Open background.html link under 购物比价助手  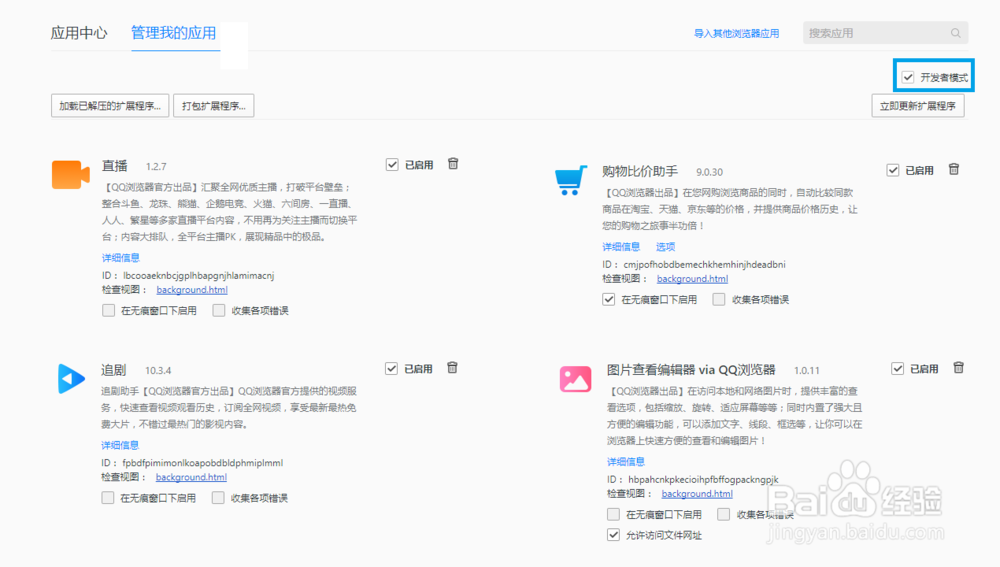[x=693, y=279]
